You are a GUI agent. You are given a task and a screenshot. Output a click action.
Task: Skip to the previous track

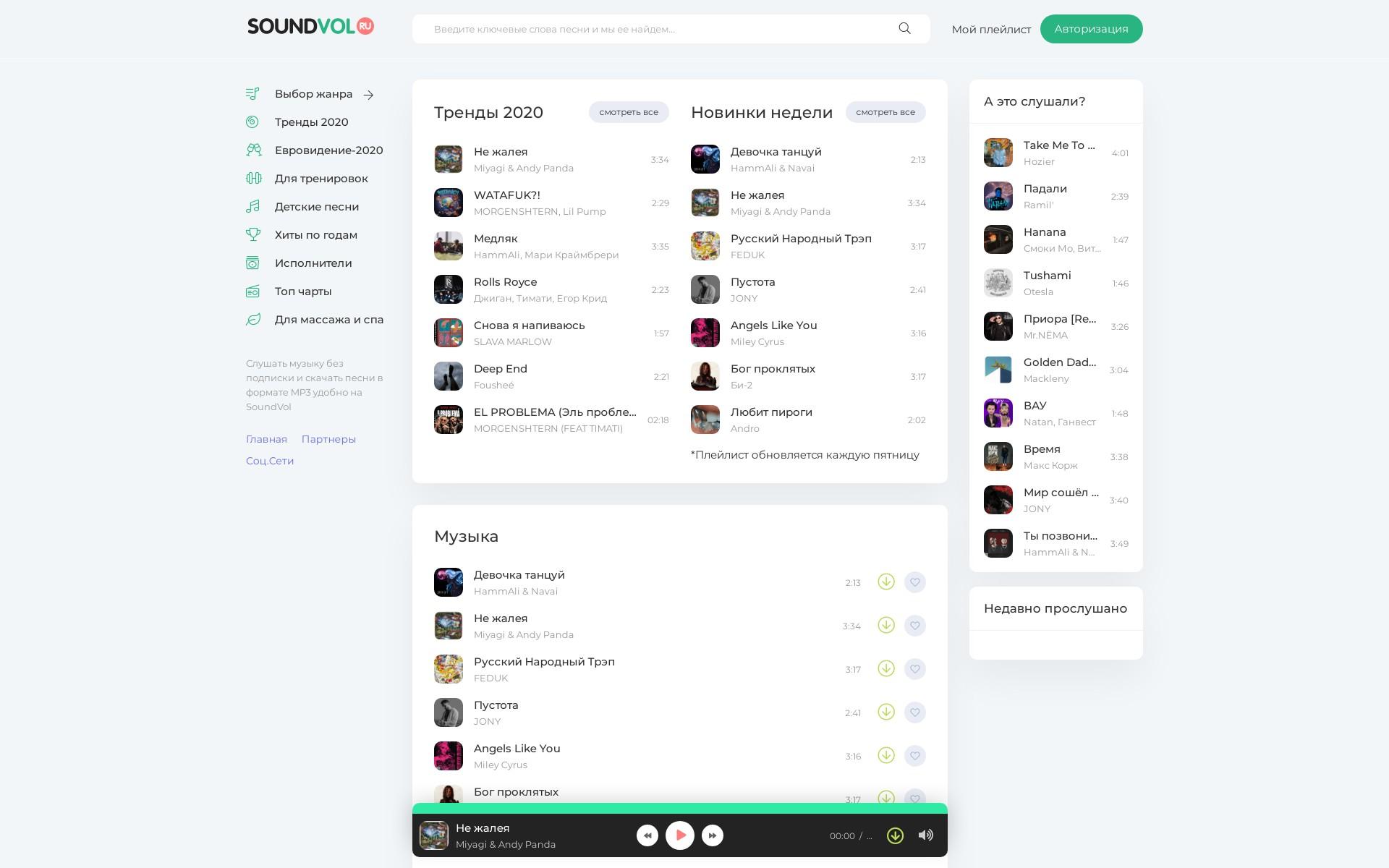(x=647, y=835)
